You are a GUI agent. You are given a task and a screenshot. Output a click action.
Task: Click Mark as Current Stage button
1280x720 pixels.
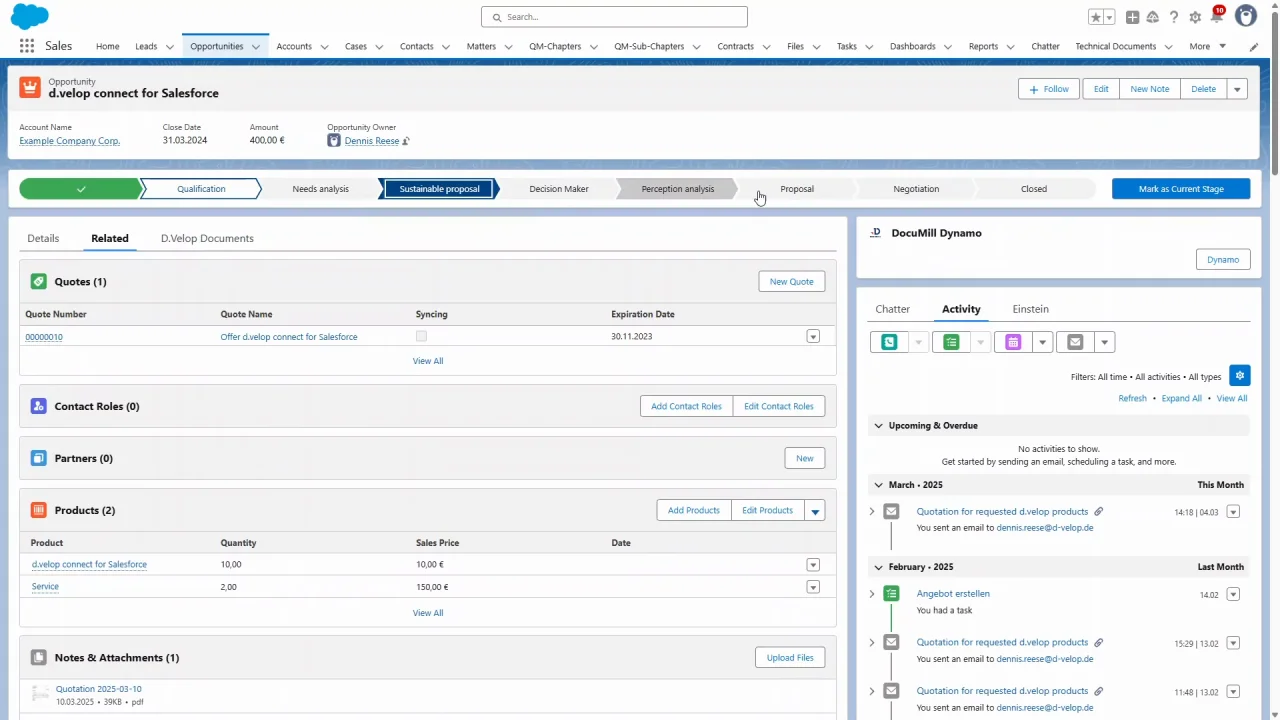pos(1181,189)
